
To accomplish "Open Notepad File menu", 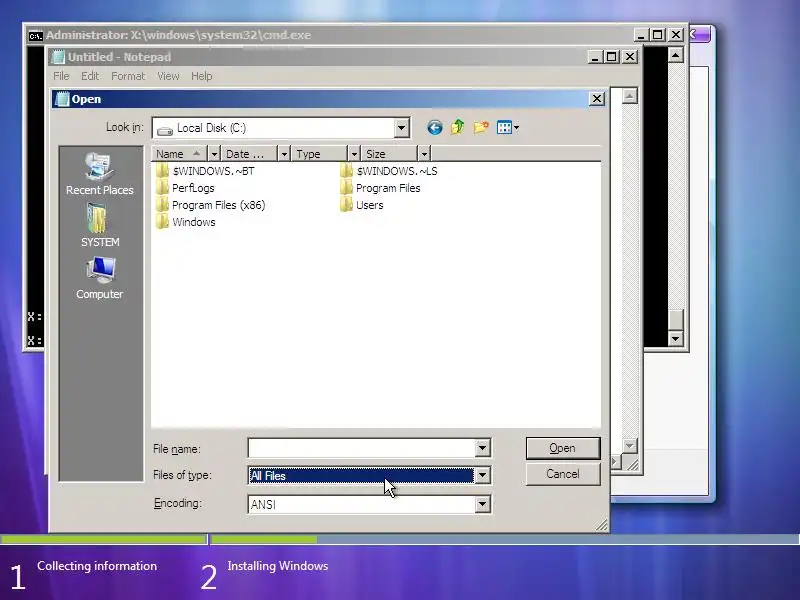I will 61,76.
